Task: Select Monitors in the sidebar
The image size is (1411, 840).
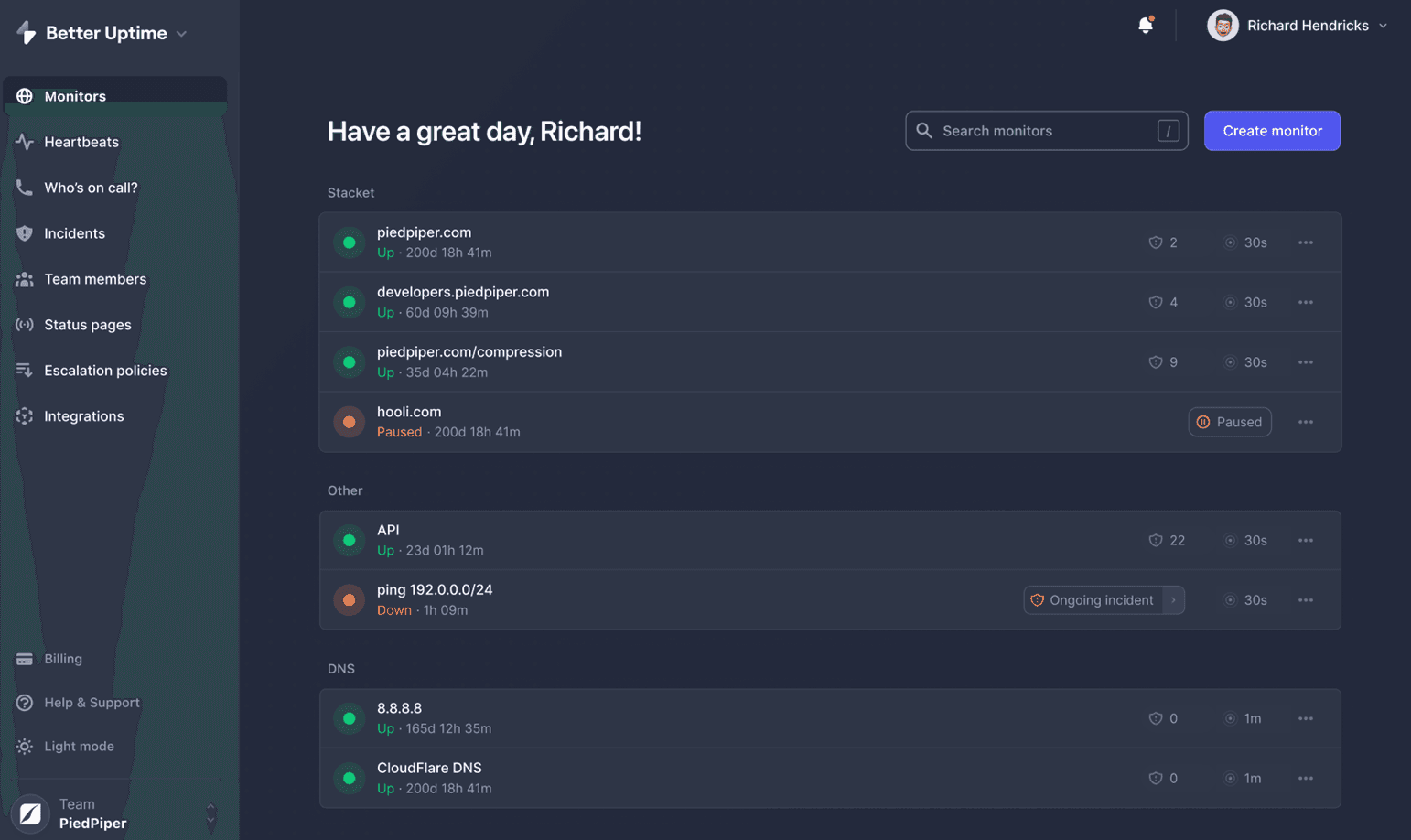Action: [x=115, y=96]
